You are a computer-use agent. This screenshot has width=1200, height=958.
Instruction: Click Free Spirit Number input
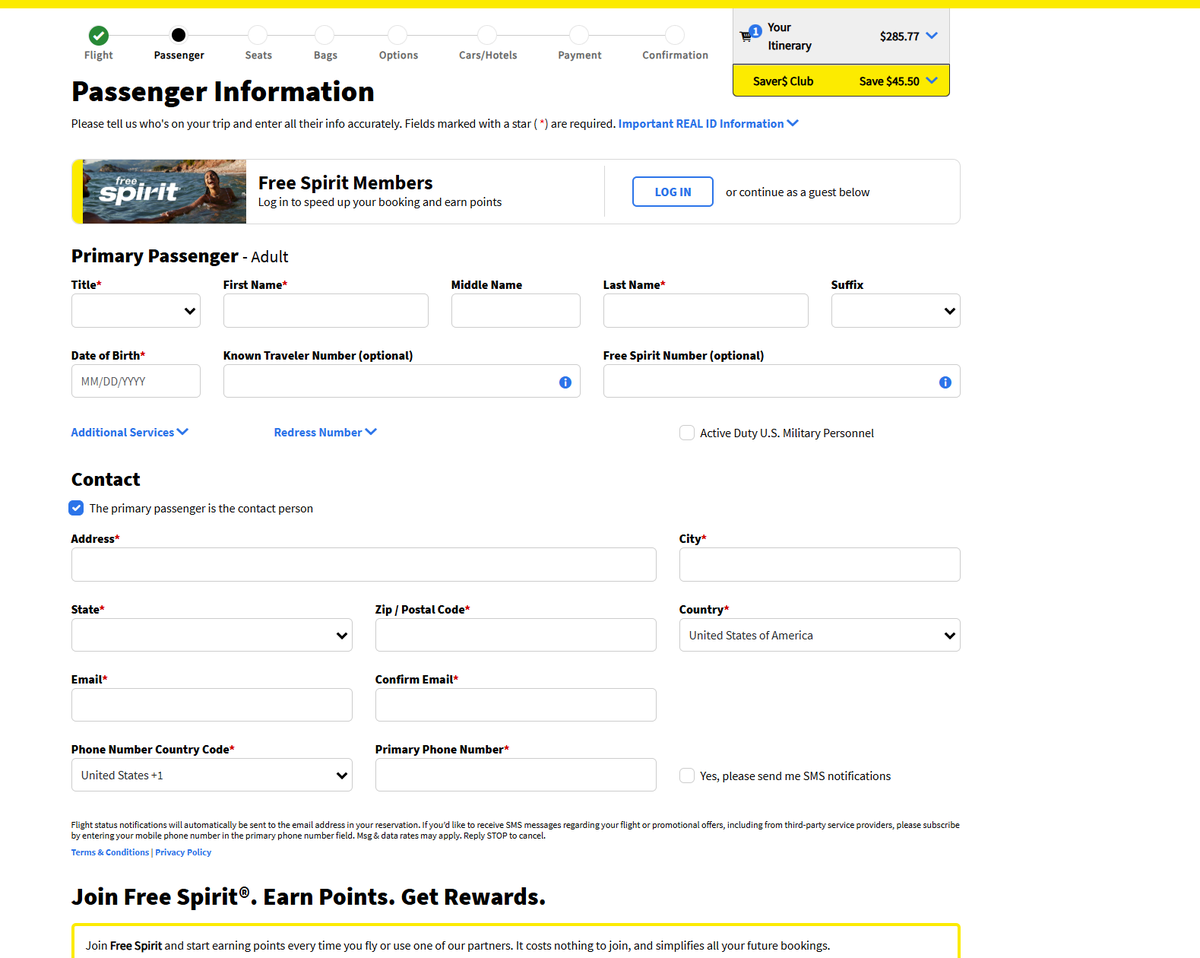tap(782, 381)
